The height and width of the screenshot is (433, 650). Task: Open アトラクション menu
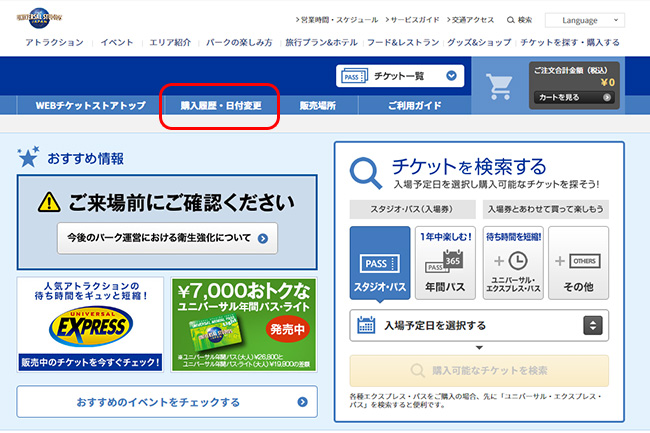[54, 43]
